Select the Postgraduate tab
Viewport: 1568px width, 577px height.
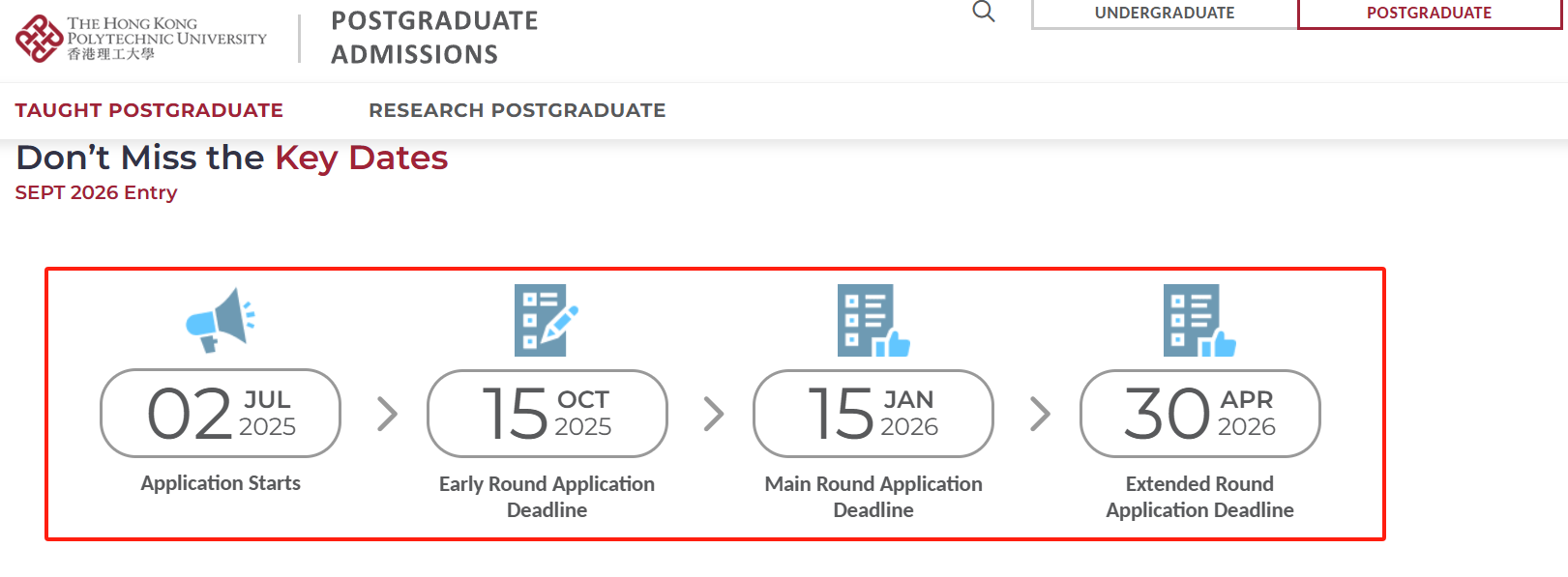pos(1429,14)
